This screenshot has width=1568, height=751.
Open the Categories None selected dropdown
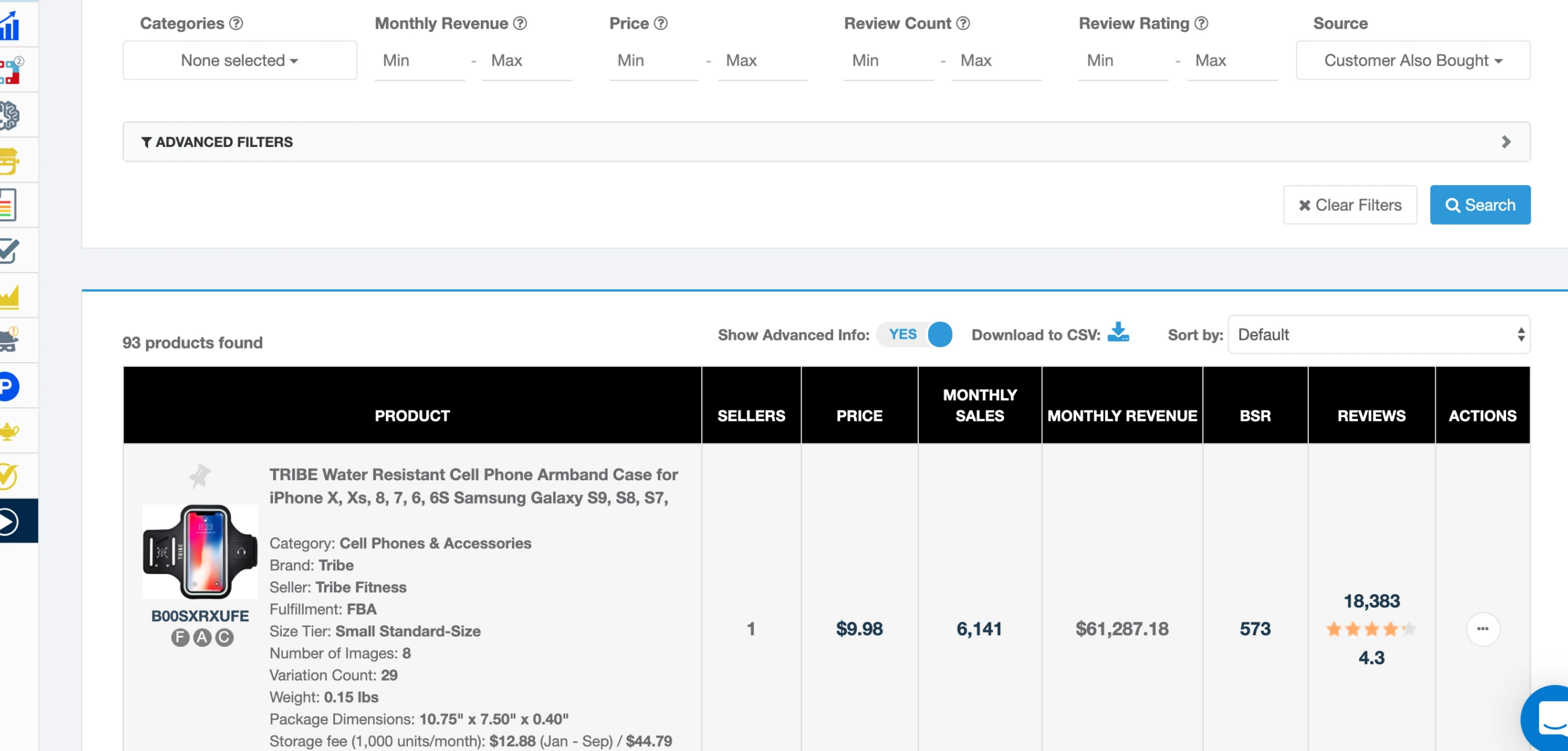coord(239,61)
